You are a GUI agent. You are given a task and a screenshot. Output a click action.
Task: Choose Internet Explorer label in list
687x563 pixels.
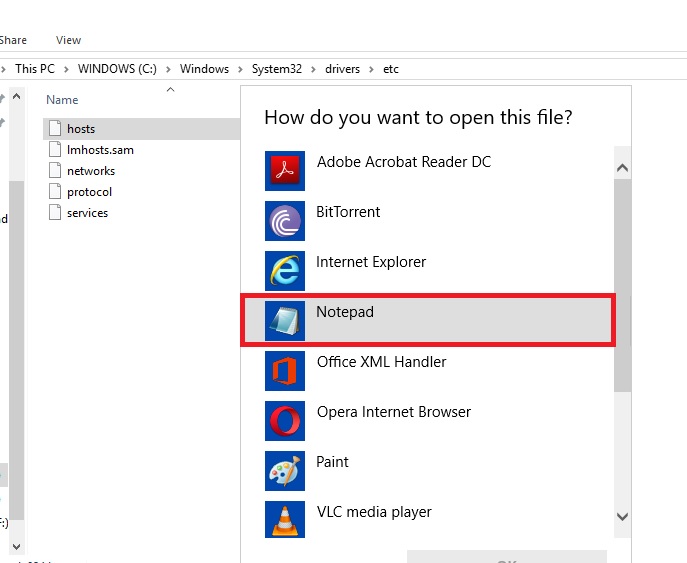pos(371,262)
